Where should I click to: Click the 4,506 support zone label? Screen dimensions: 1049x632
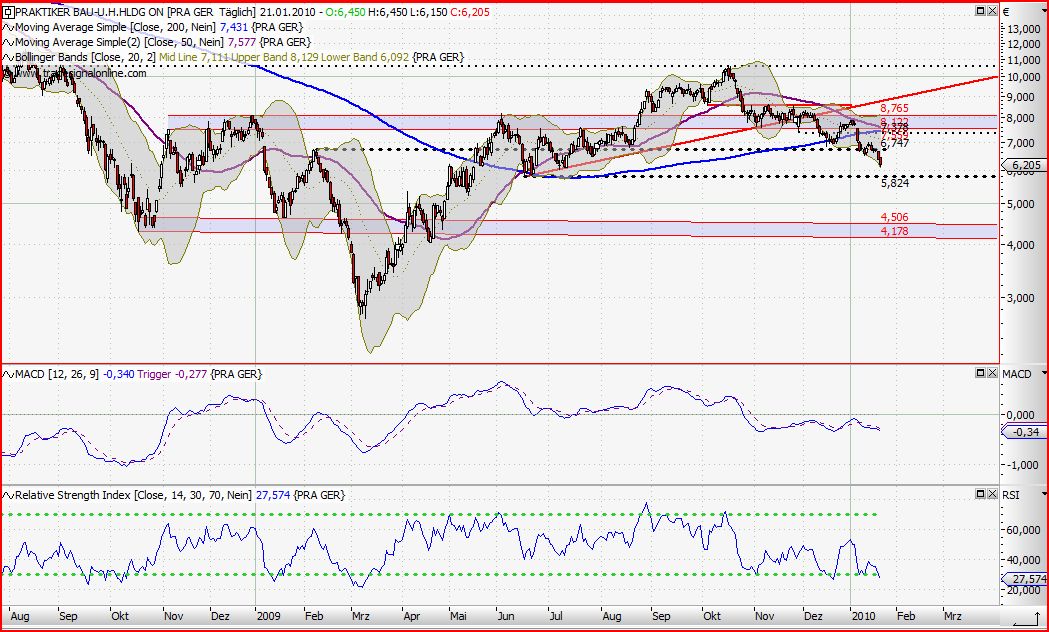(894, 217)
